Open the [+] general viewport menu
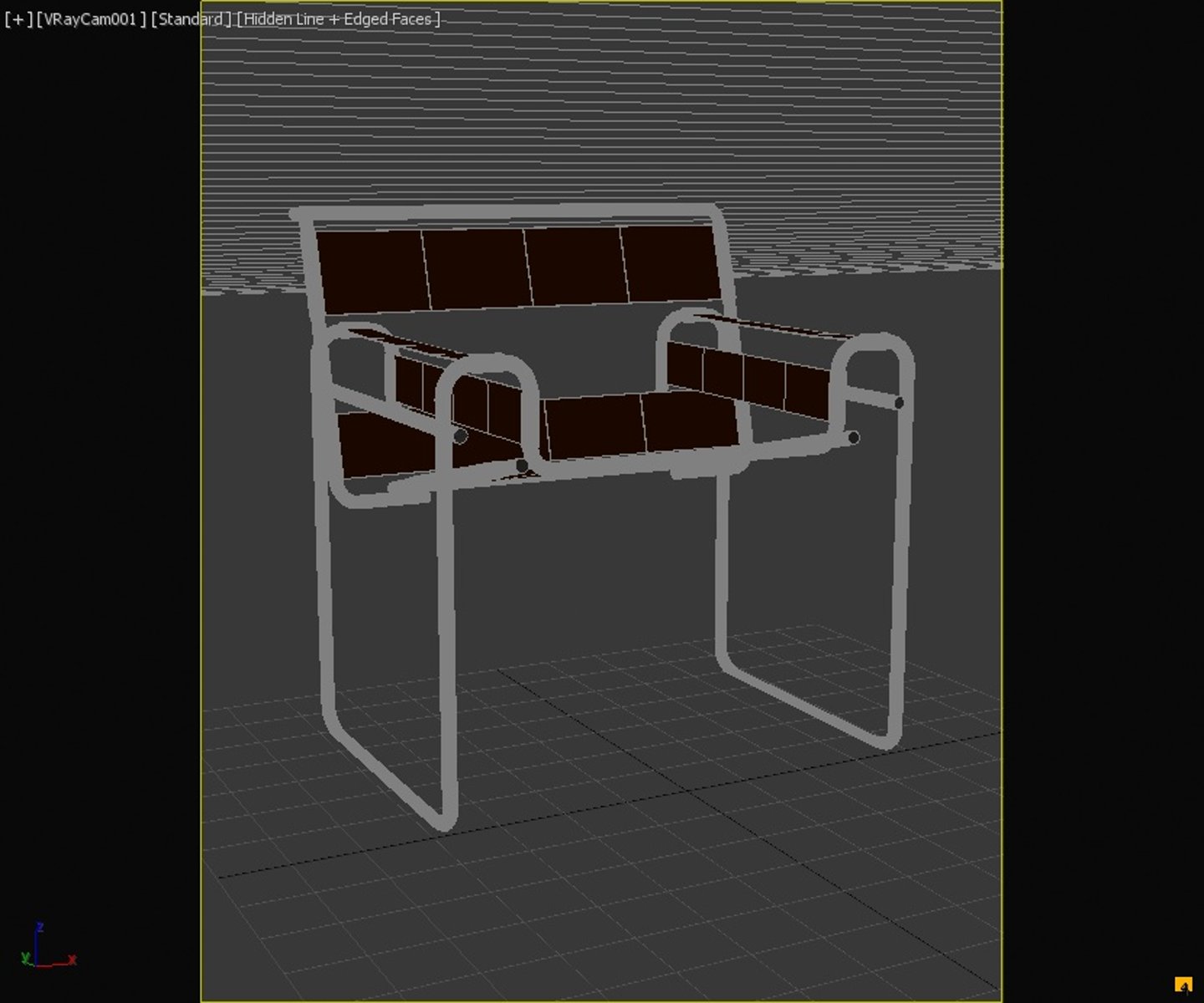This screenshot has height=1003, width=1204. tap(18, 19)
